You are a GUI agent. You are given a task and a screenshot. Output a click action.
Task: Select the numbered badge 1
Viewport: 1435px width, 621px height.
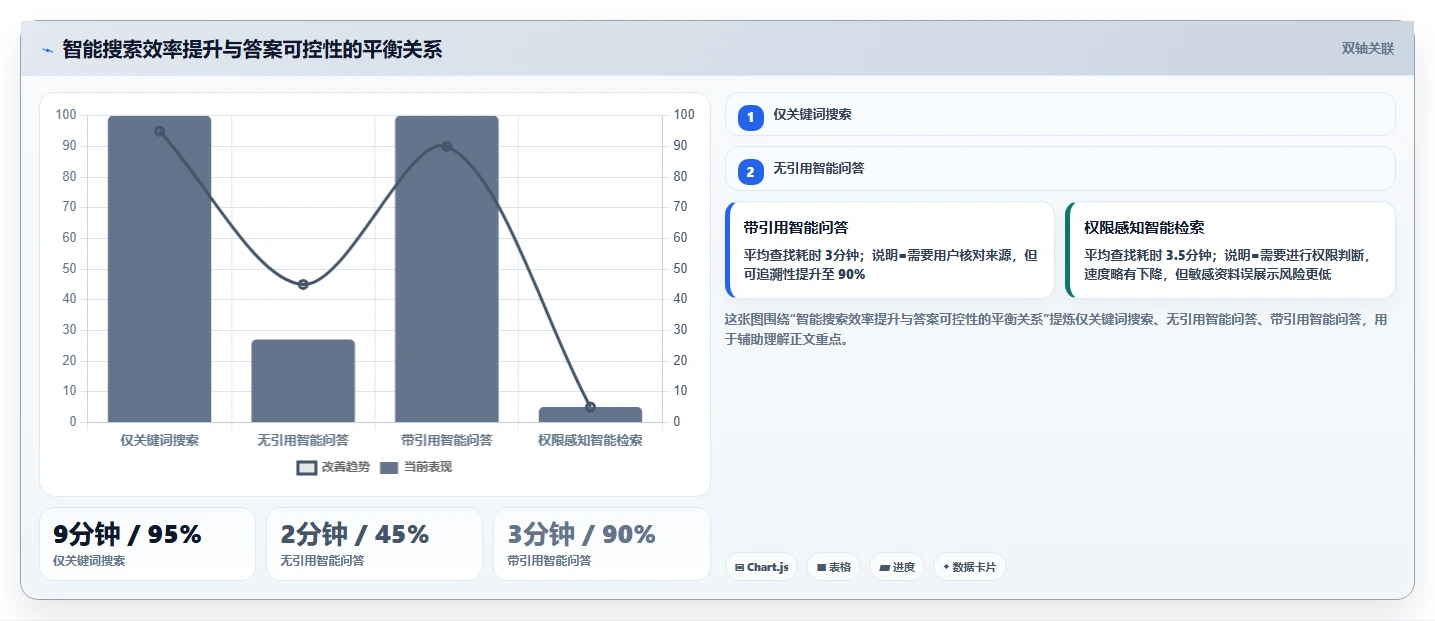pyautogui.click(x=751, y=117)
